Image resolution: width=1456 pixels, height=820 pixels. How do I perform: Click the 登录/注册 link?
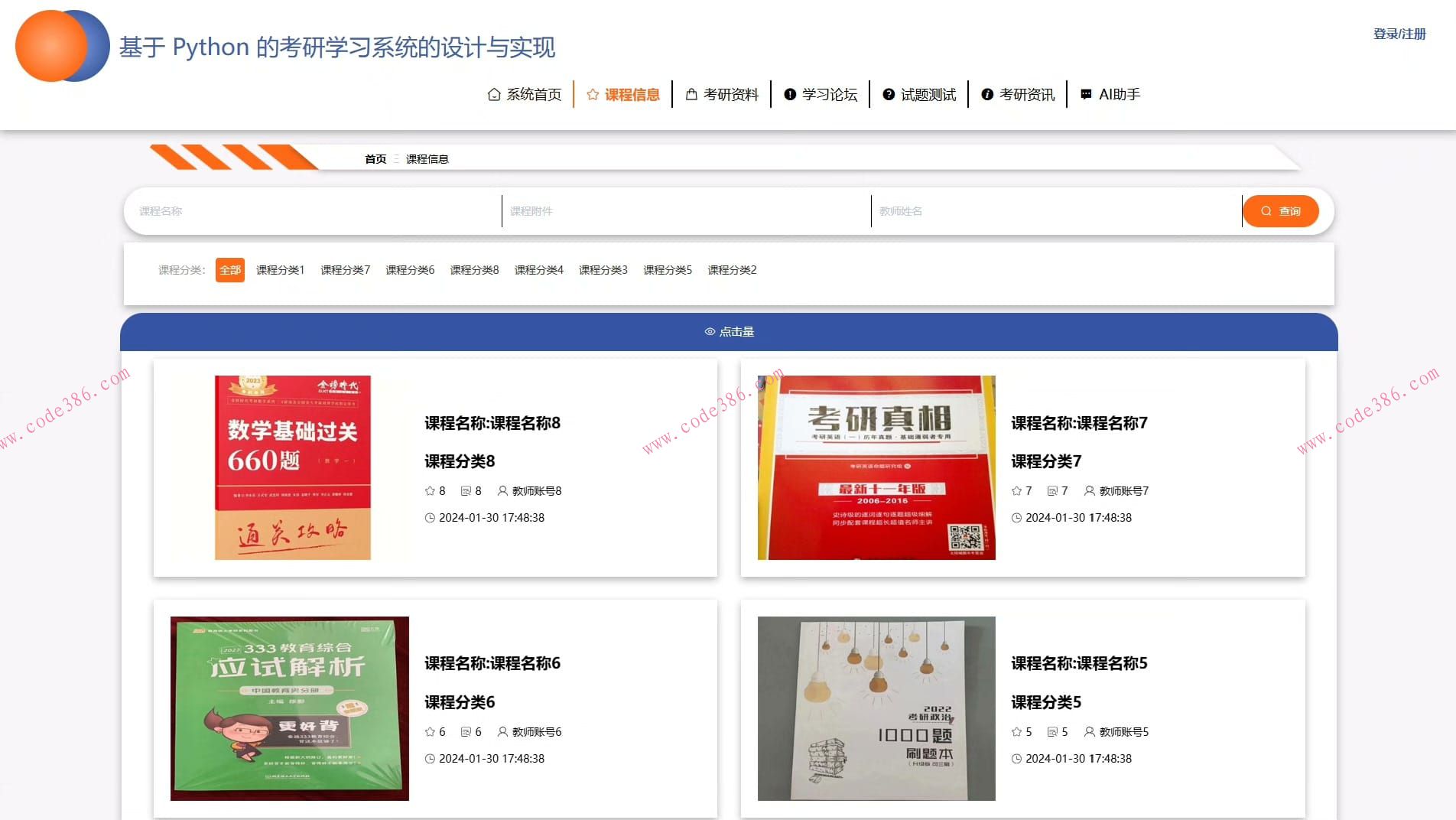[1399, 34]
